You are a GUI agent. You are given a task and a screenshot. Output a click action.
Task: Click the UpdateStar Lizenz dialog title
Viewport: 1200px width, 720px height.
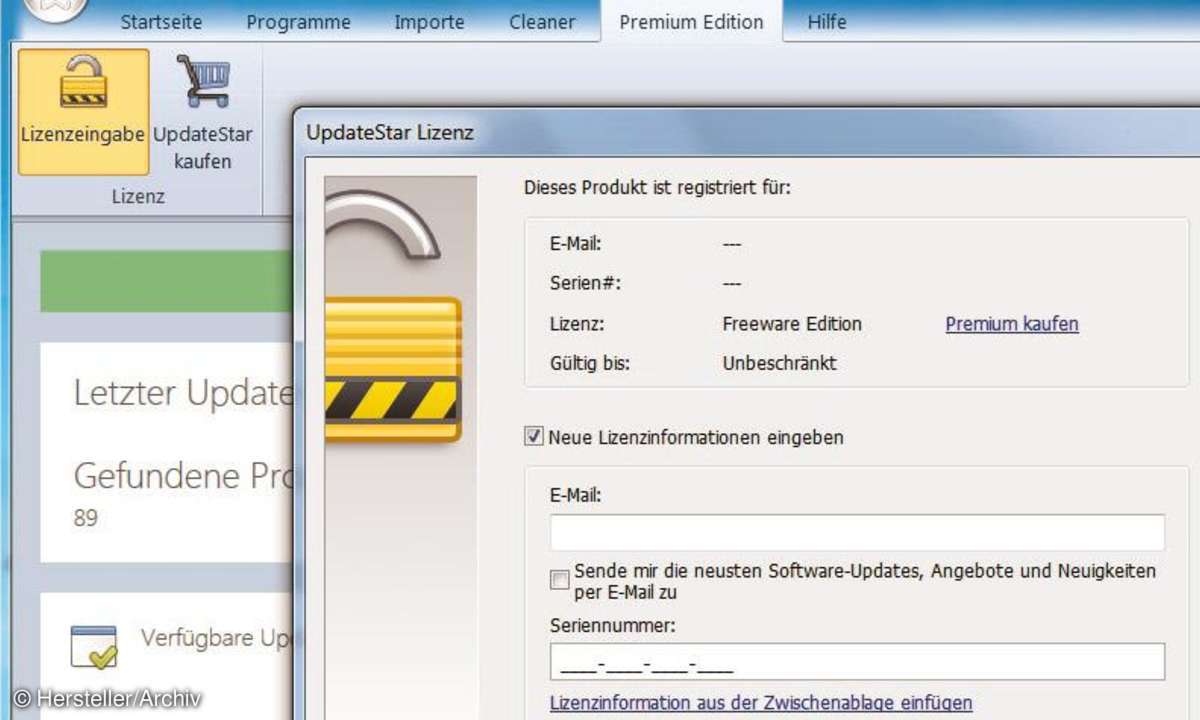(390, 132)
